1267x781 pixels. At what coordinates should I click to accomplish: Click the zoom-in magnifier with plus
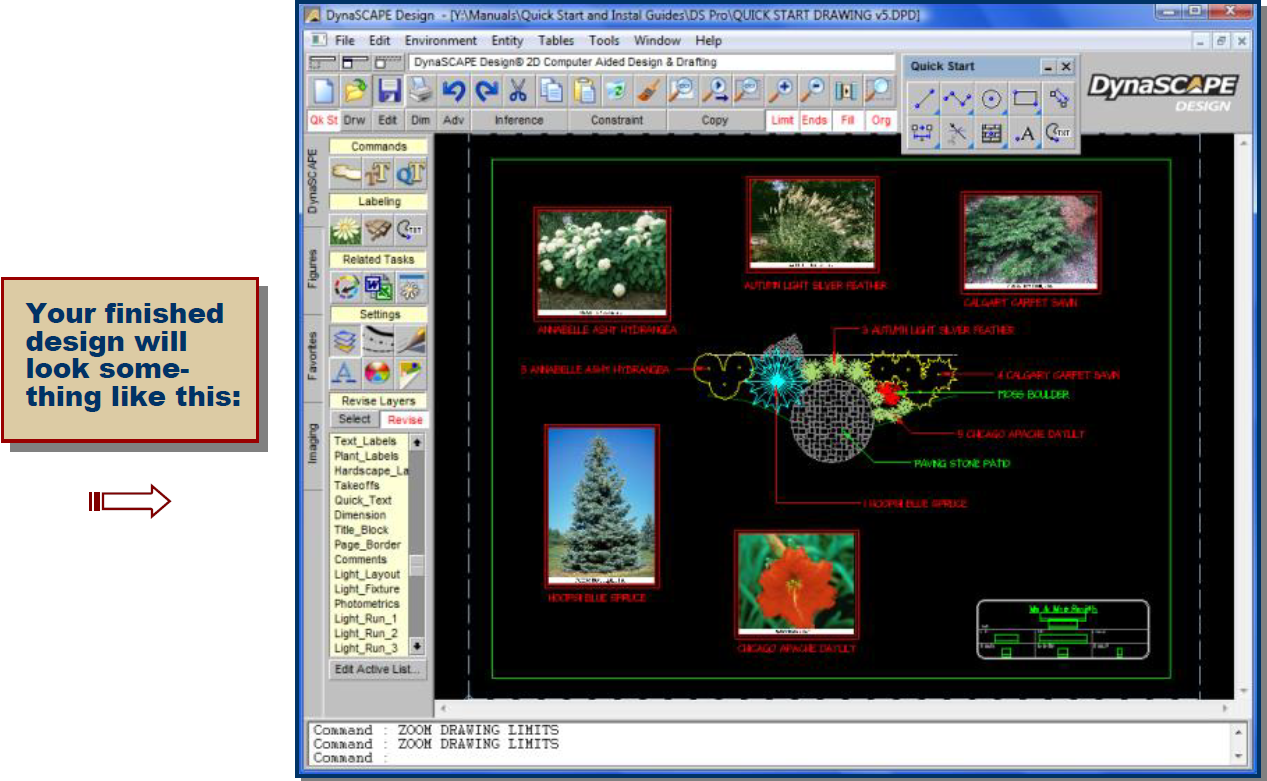779,91
